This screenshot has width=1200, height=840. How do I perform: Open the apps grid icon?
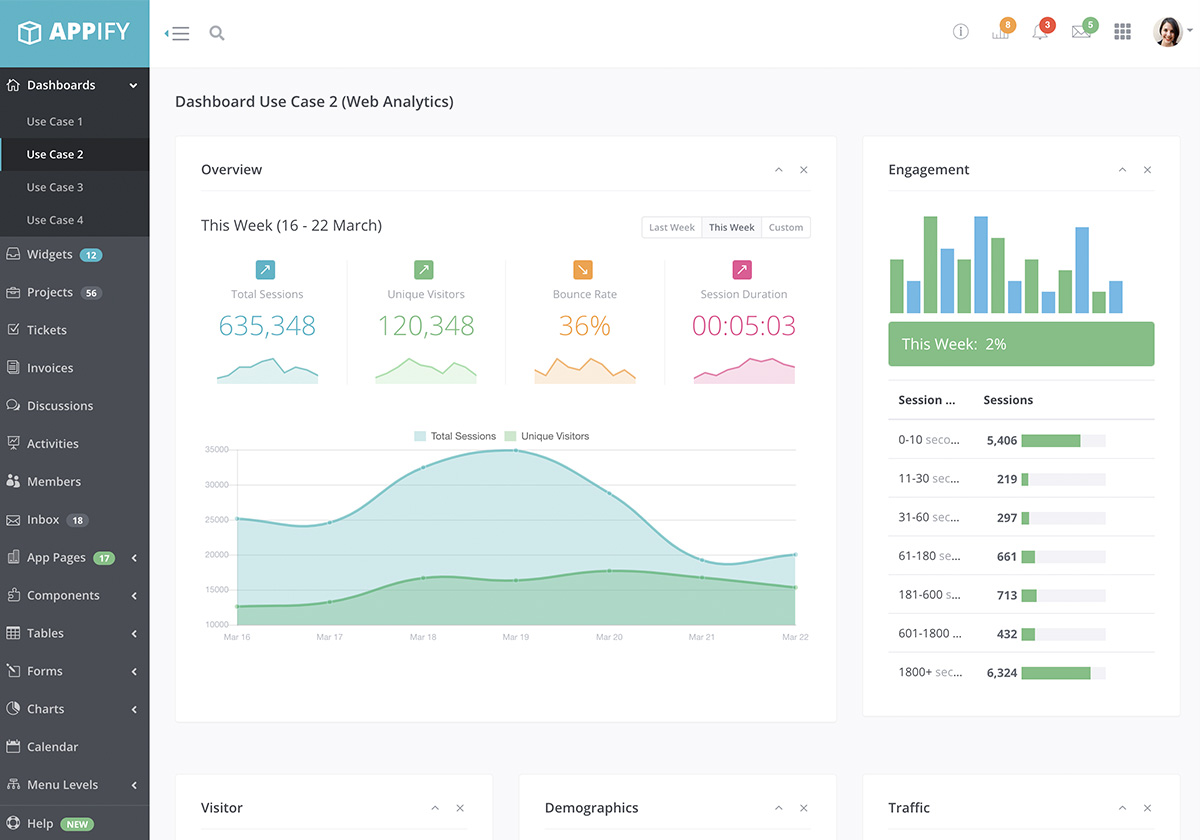pos(1122,32)
